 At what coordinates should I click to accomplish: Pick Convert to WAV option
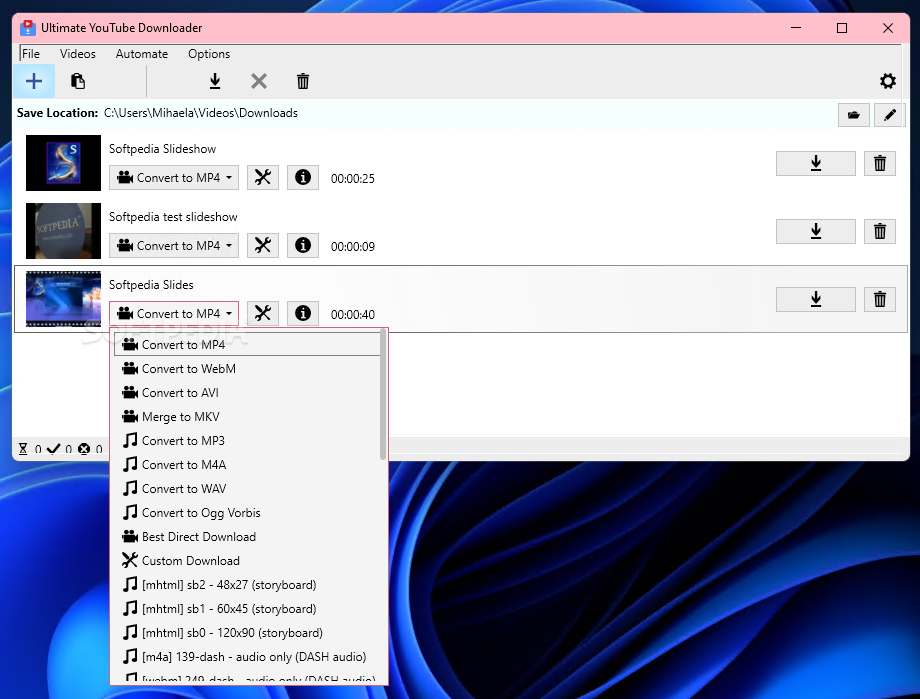(247, 489)
